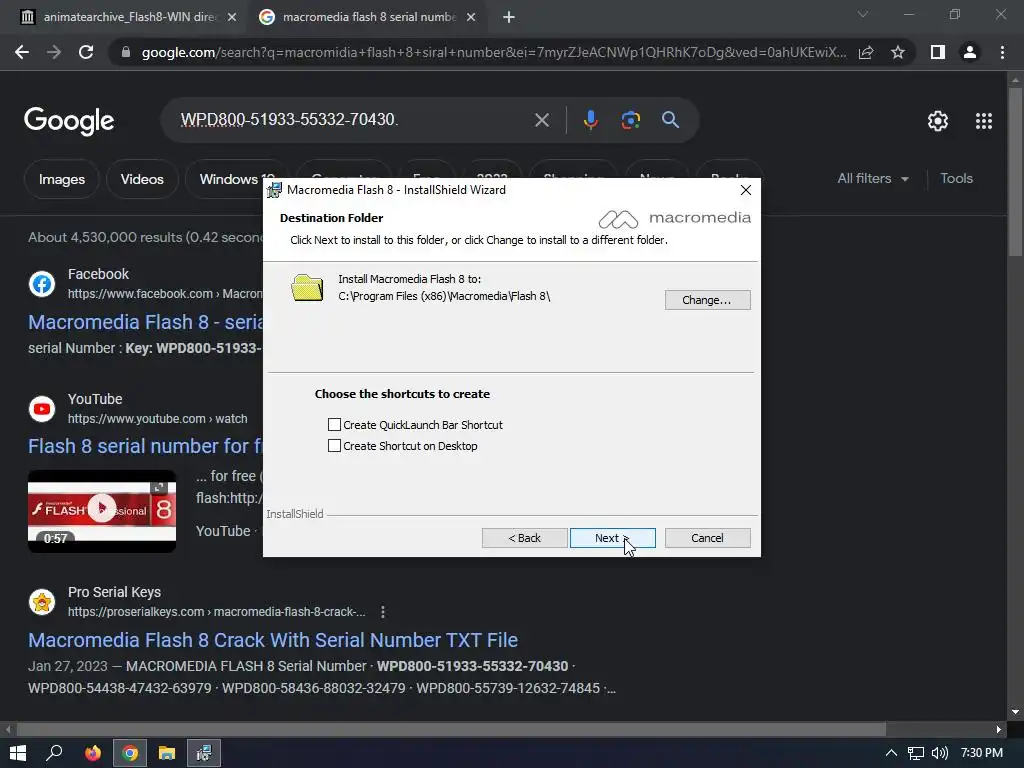Cancel the Macromedia Flash 8 installation
The width and height of the screenshot is (1024, 768).
click(x=707, y=538)
